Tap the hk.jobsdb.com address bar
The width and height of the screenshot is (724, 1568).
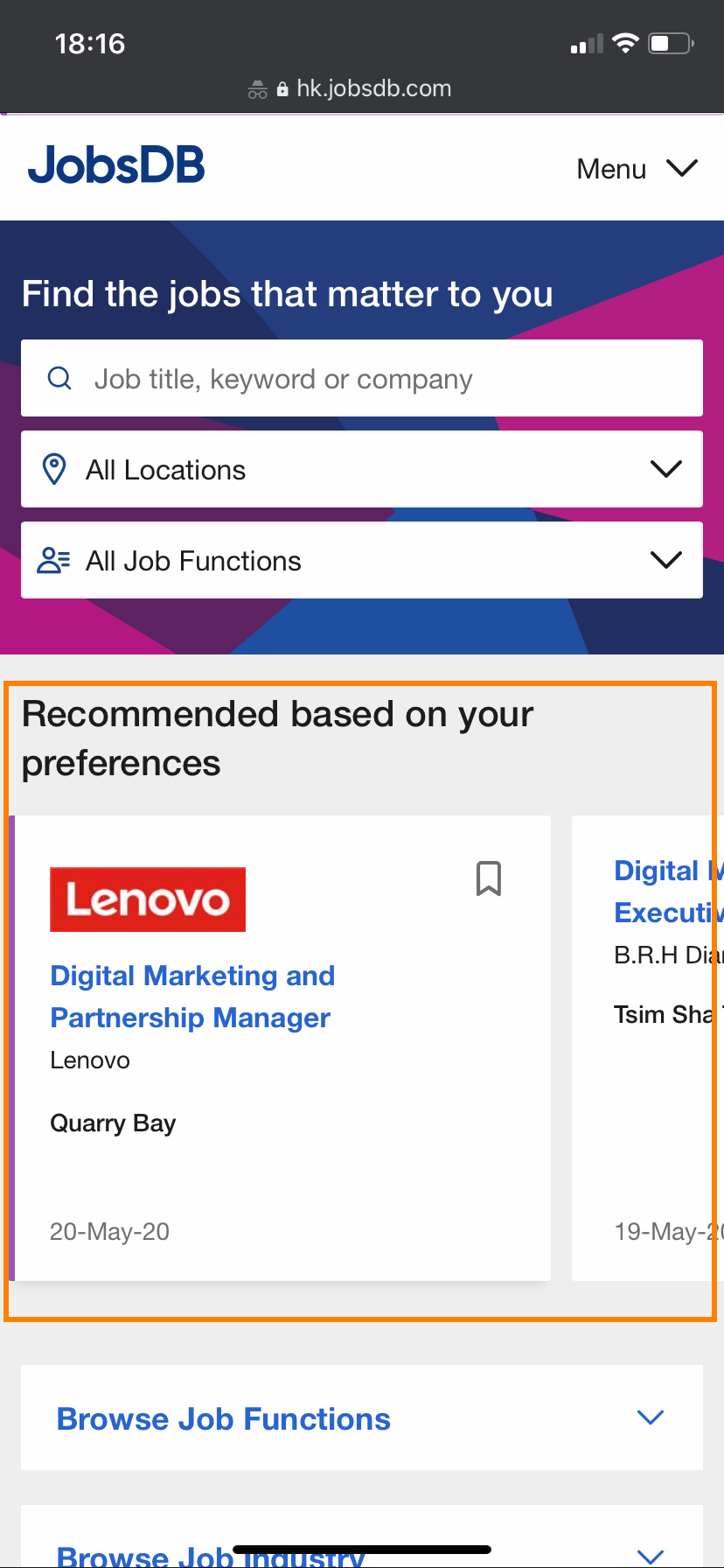[373, 88]
